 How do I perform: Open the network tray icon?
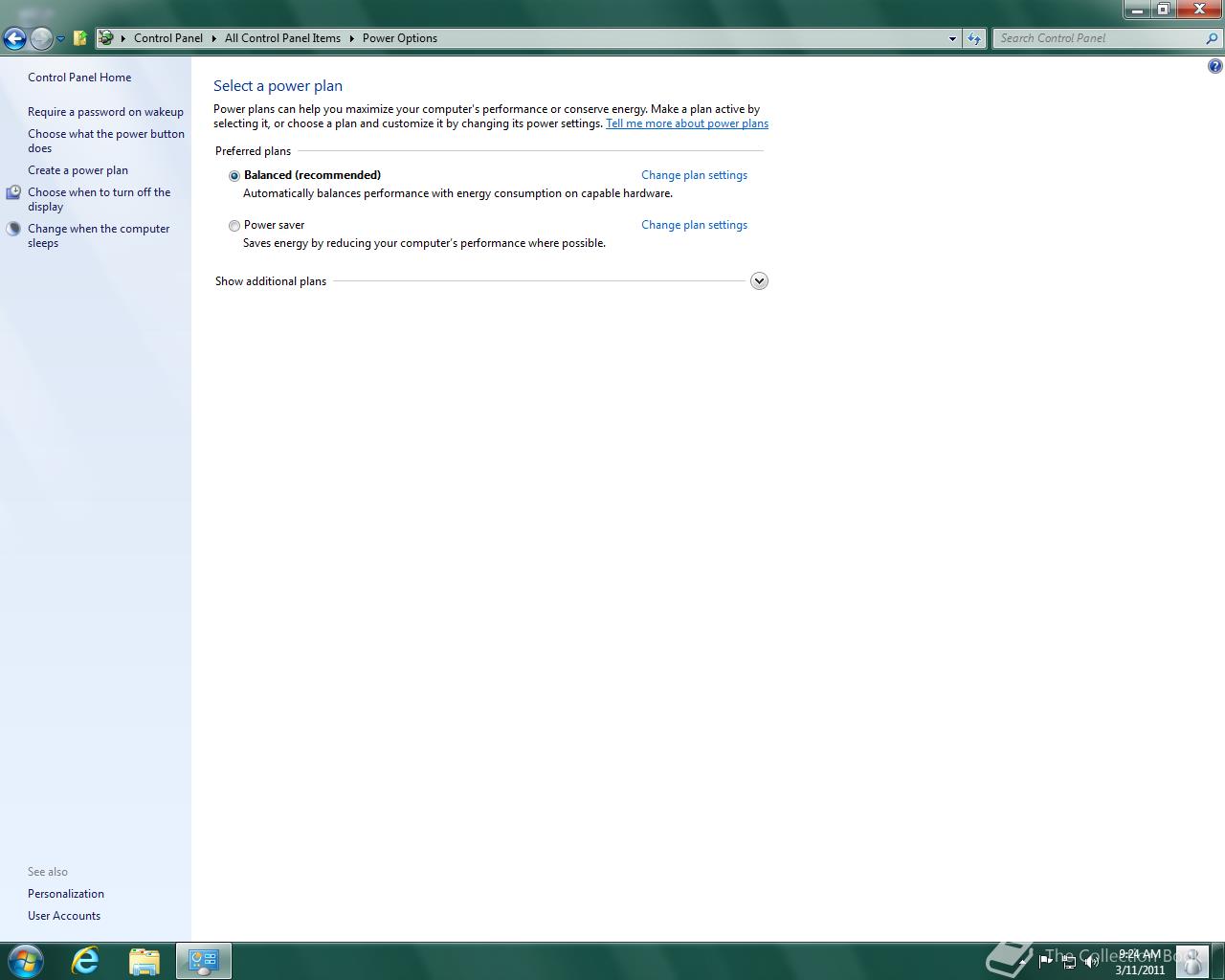(x=1069, y=962)
